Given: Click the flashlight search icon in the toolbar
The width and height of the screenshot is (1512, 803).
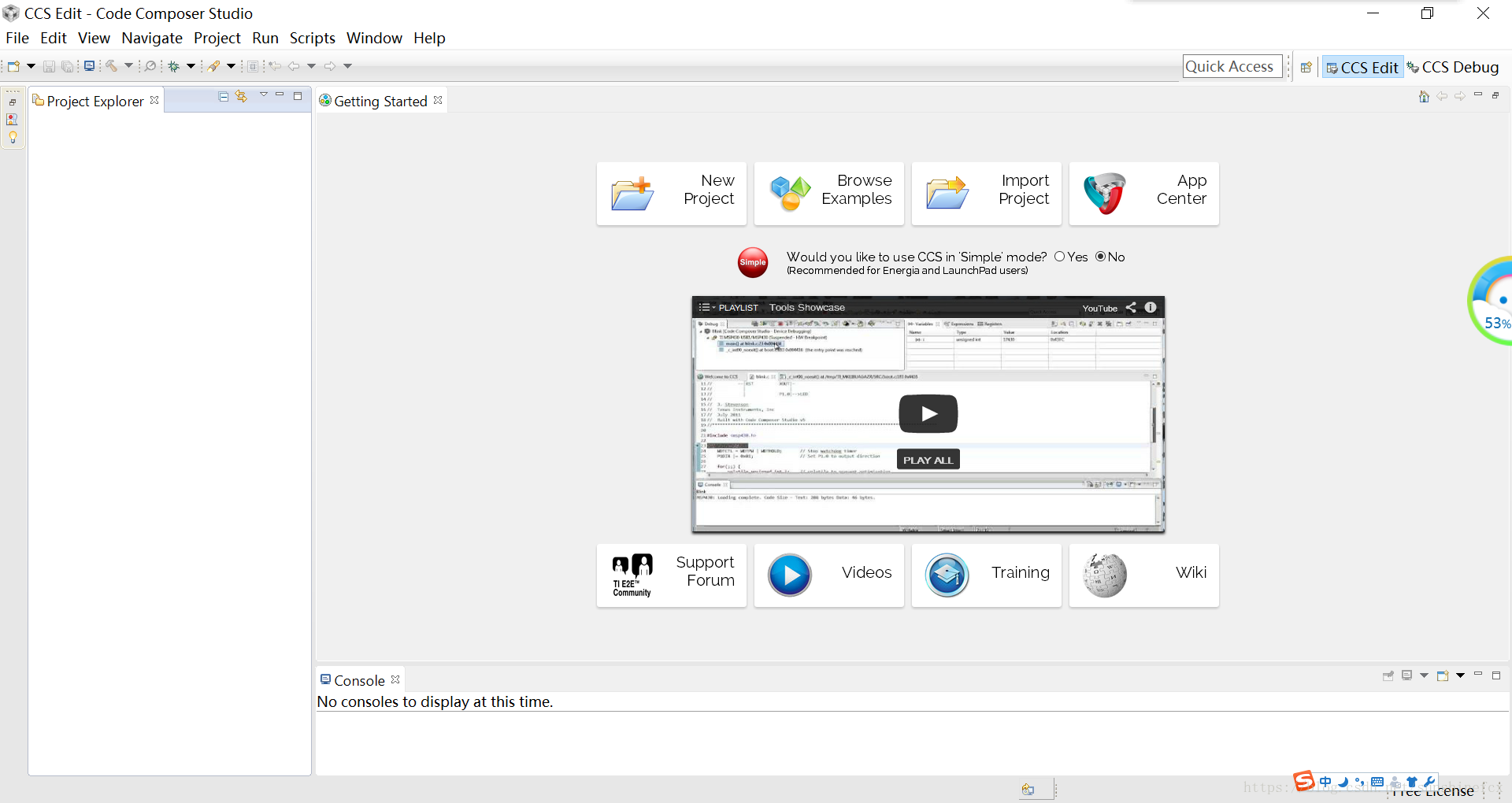Looking at the screenshot, I should (x=213, y=66).
